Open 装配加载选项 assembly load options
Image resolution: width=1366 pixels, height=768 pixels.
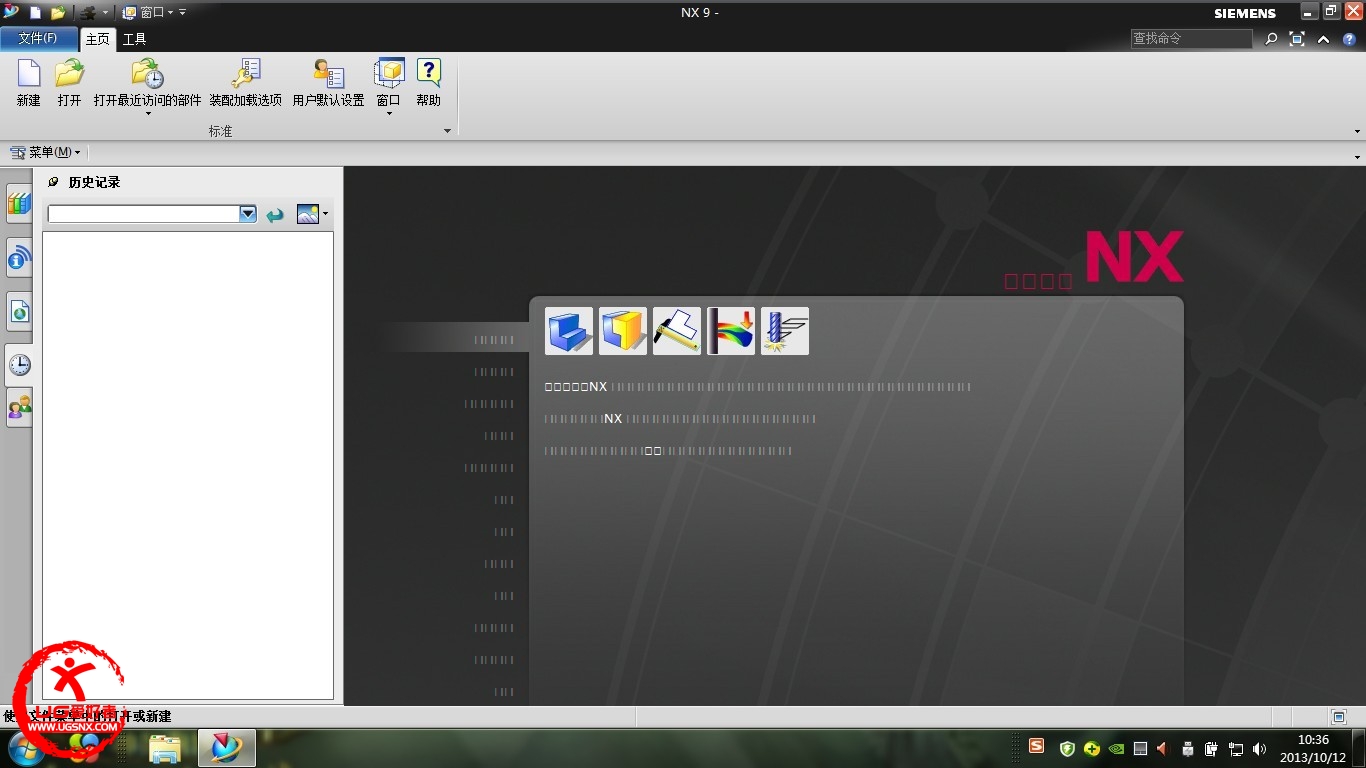click(x=245, y=73)
